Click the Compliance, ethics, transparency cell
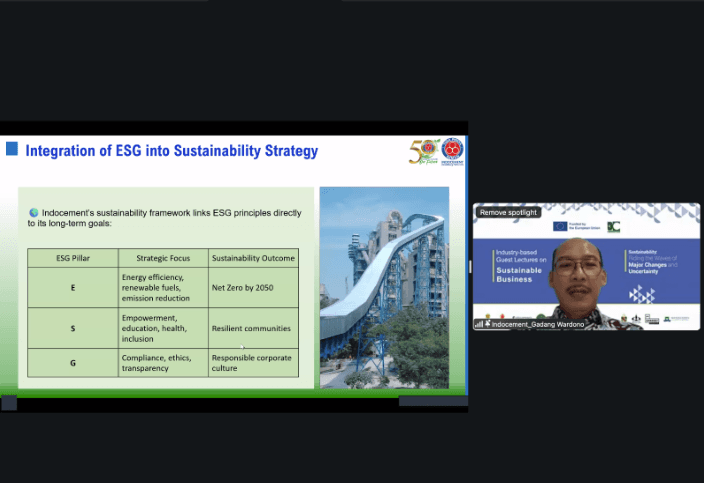704x483 pixels. [x=163, y=363]
